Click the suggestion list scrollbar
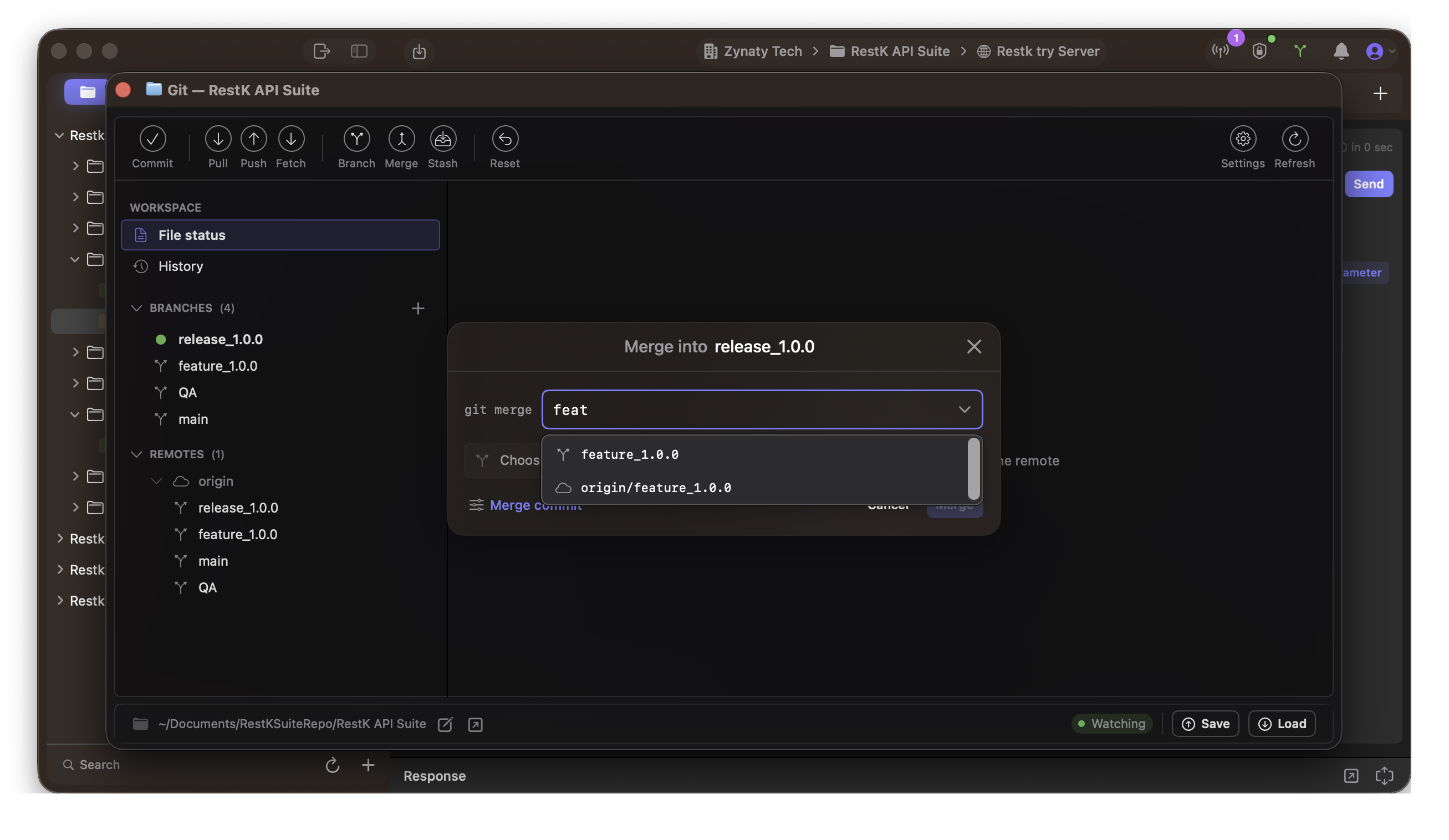Viewport: 1449px width, 840px height. [973, 469]
